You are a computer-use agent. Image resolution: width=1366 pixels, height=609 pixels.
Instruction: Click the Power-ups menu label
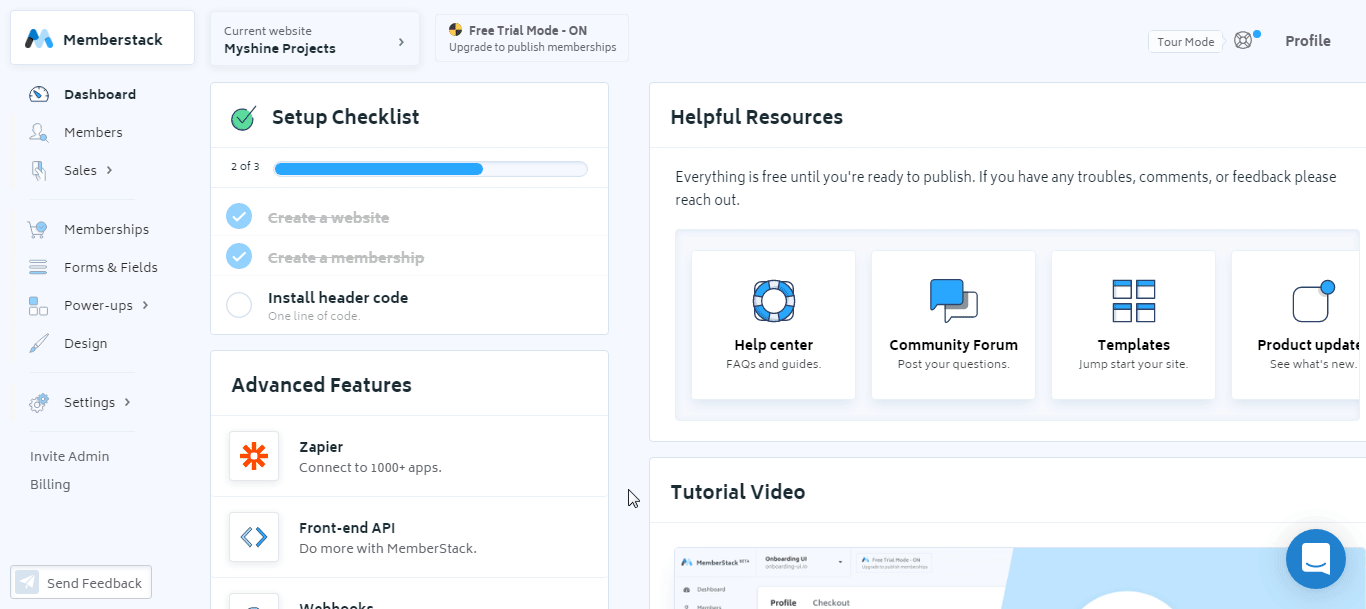click(x=98, y=305)
